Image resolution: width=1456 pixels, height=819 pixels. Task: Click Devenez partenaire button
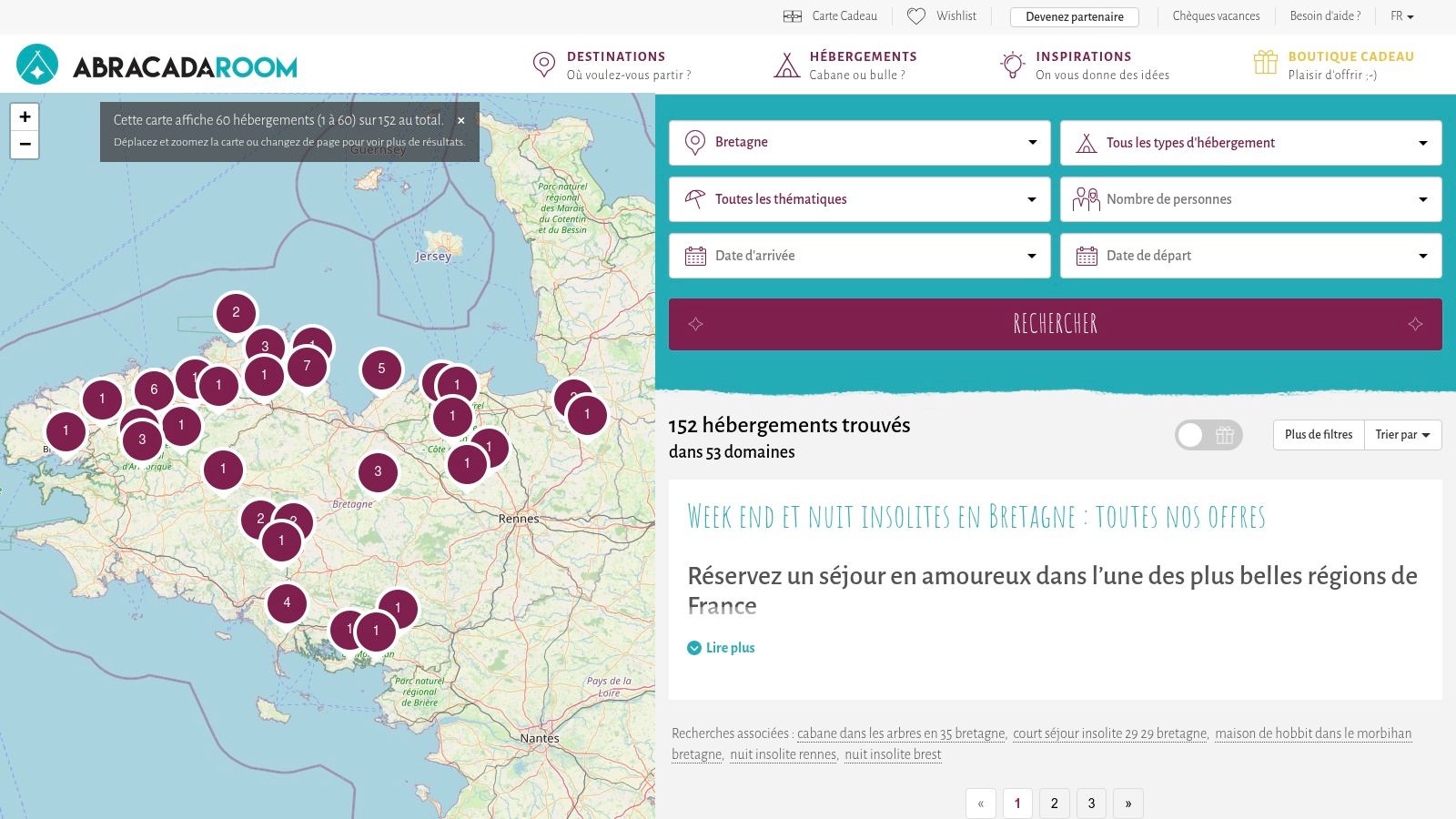(x=1075, y=16)
